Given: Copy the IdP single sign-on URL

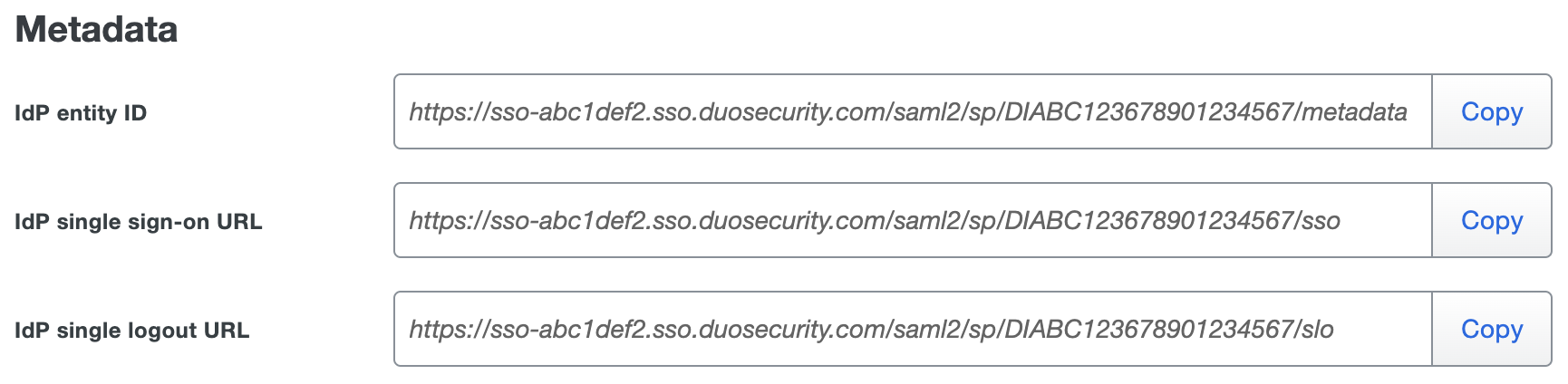Looking at the screenshot, I should pos(1491,221).
